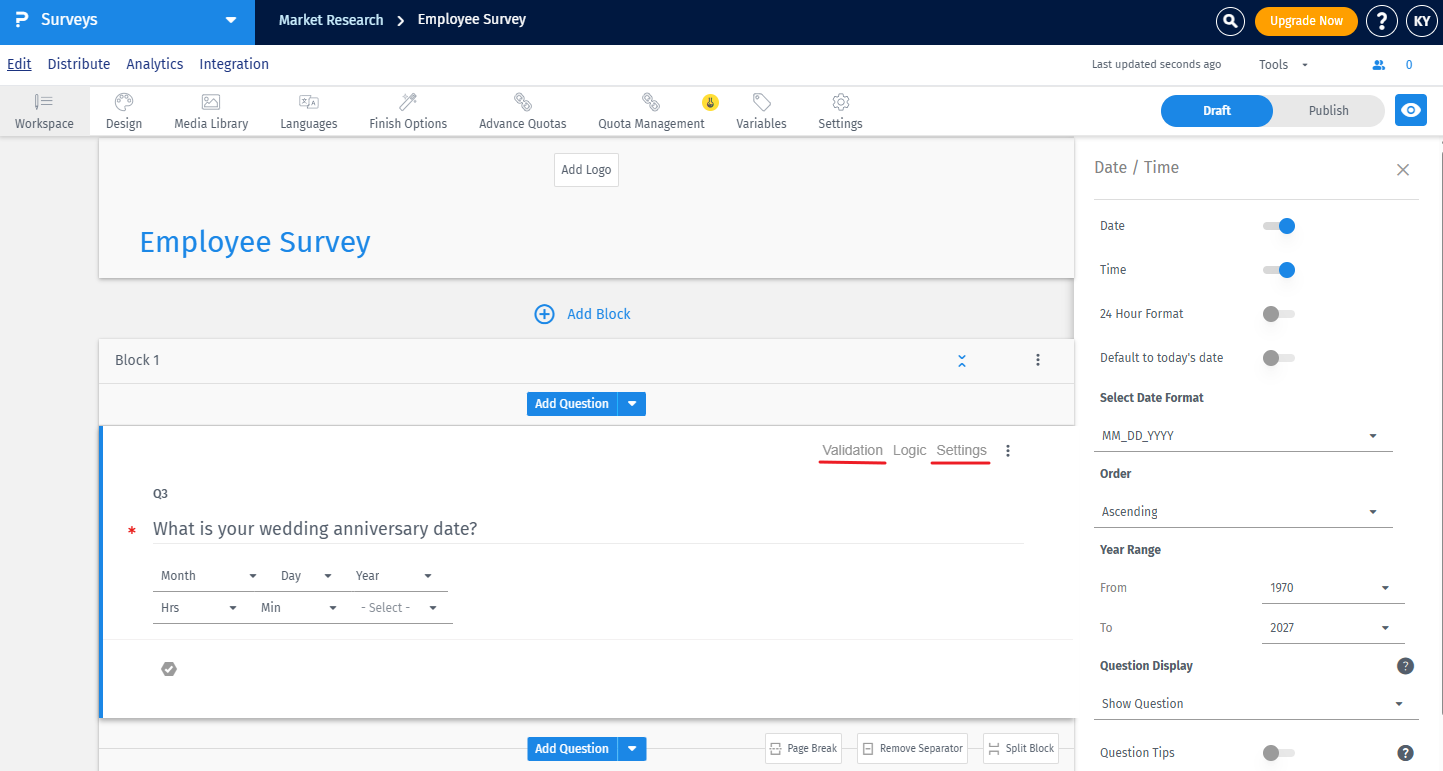Go to the Analytics tab
Image resolution: width=1443 pixels, height=771 pixels.
click(x=155, y=64)
